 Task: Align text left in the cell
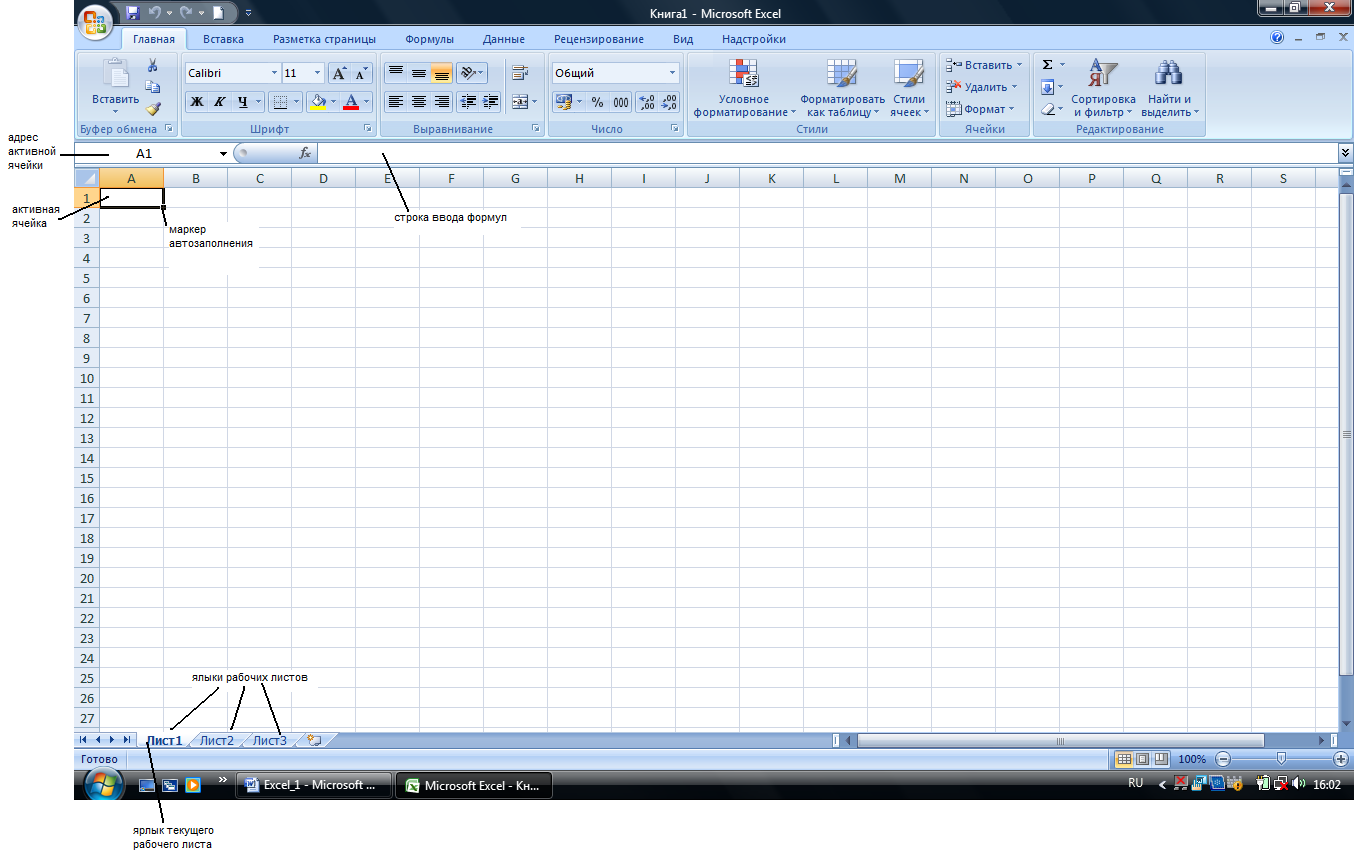396,102
